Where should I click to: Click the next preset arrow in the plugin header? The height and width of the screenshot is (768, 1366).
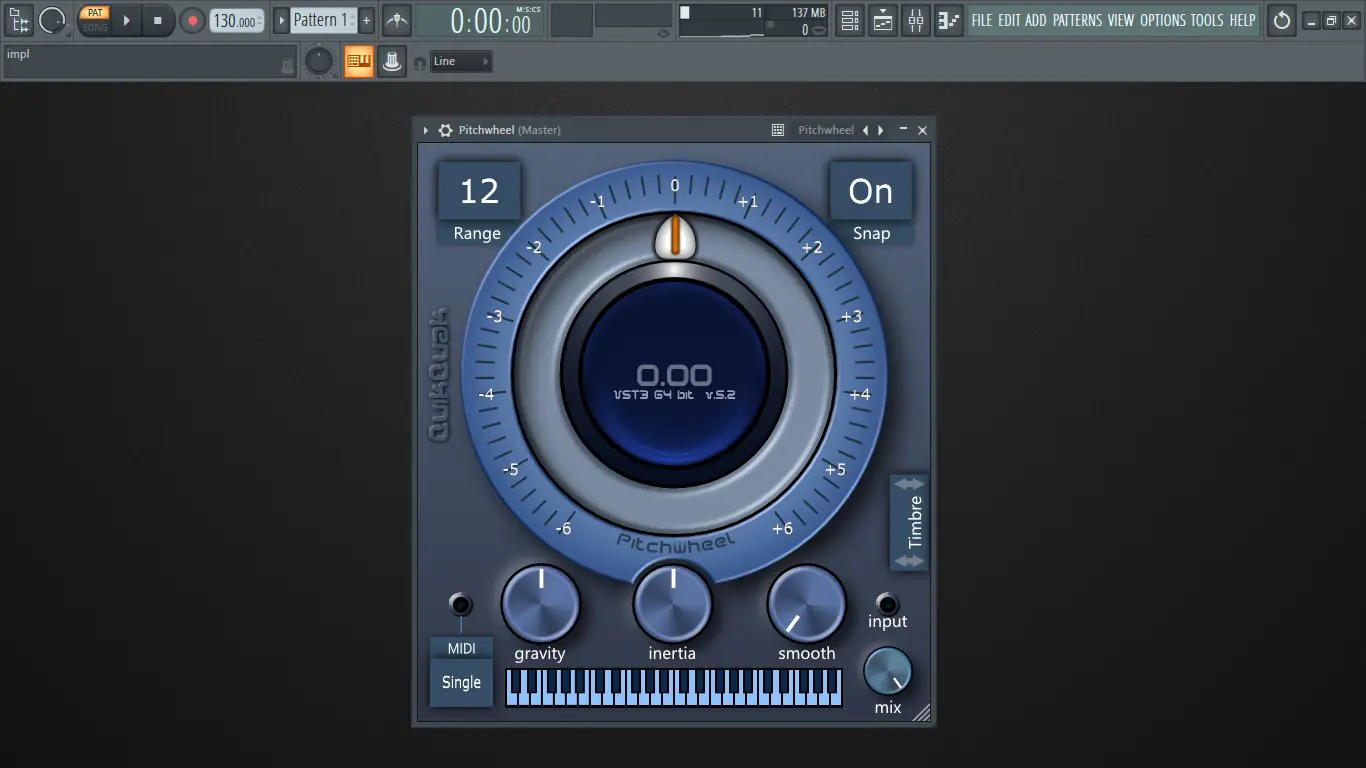(880, 130)
